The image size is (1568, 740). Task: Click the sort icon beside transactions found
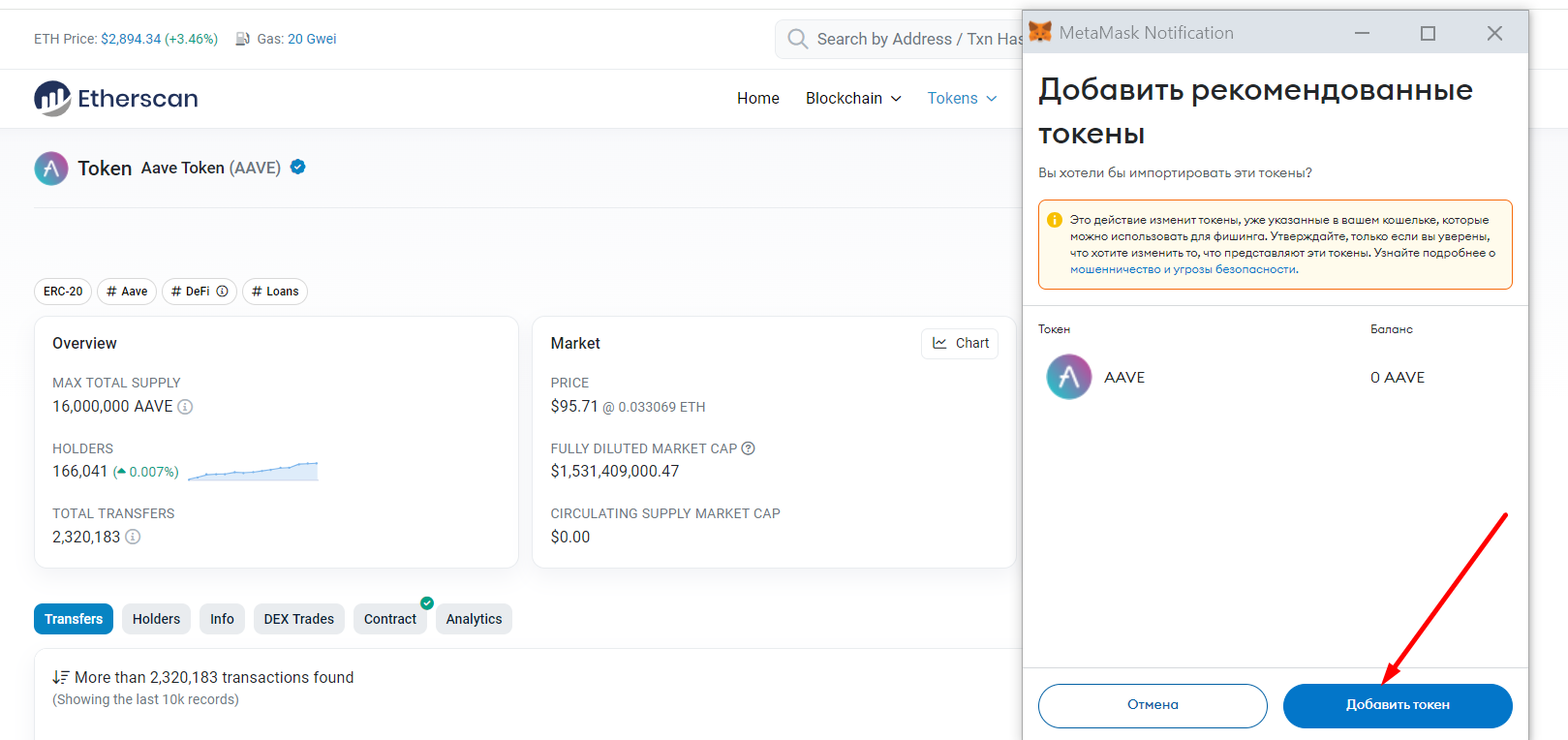tap(61, 678)
